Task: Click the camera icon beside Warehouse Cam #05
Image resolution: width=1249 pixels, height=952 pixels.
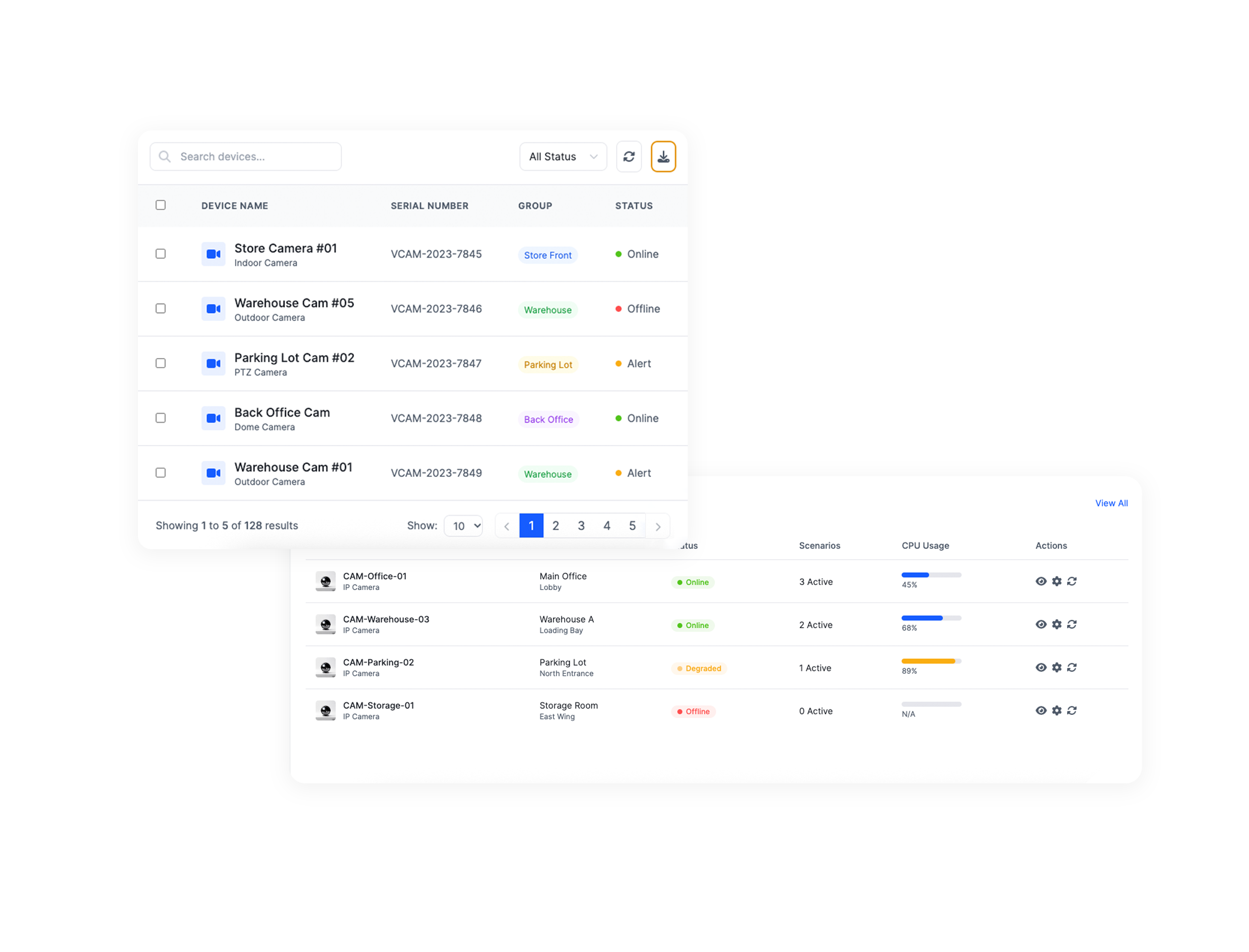Action: pos(213,309)
